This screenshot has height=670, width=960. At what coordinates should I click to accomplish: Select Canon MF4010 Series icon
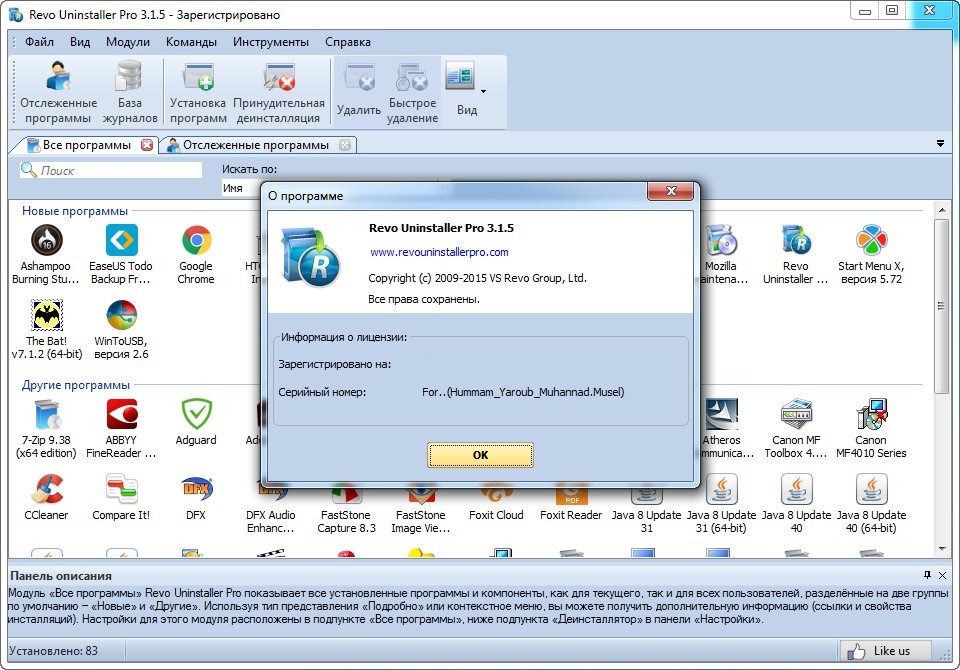pos(871,414)
